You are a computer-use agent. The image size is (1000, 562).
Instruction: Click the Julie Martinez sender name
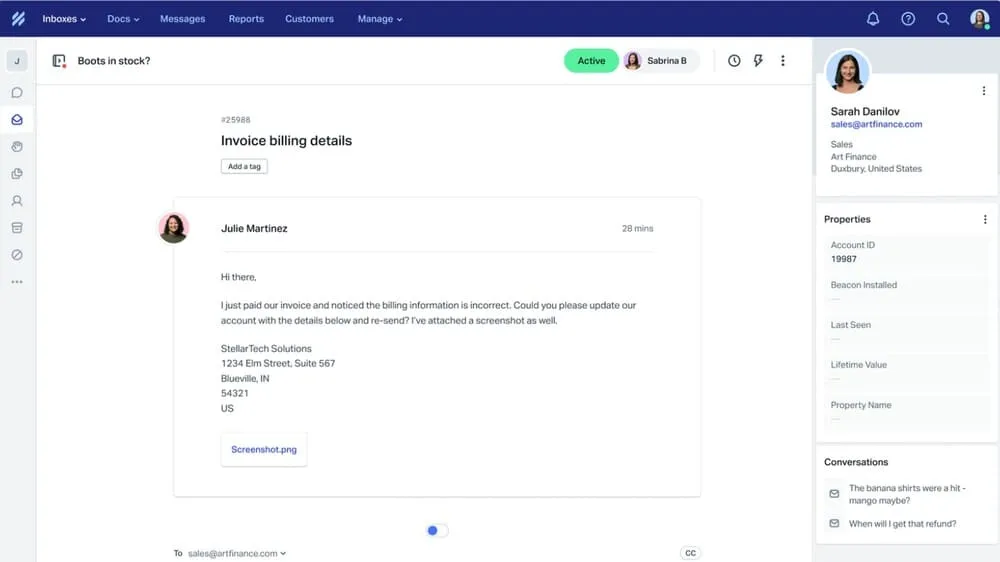point(254,228)
